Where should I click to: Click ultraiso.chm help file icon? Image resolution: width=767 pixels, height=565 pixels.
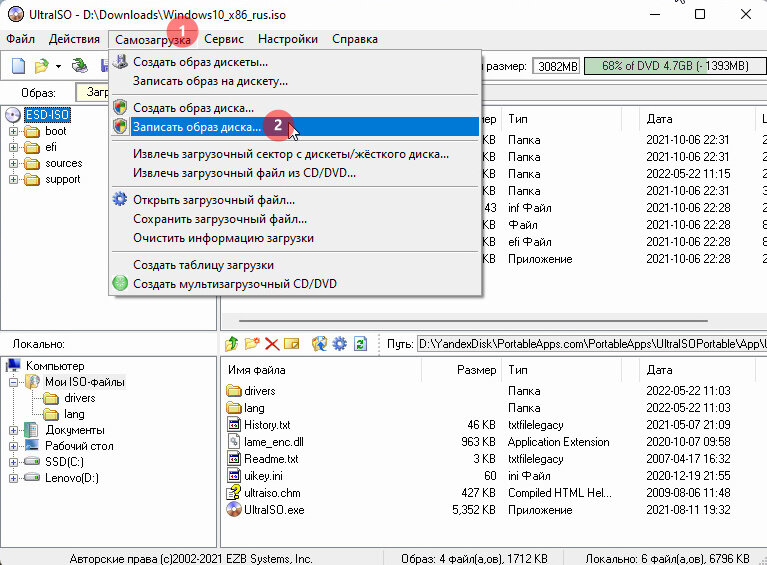pyautogui.click(x=234, y=492)
